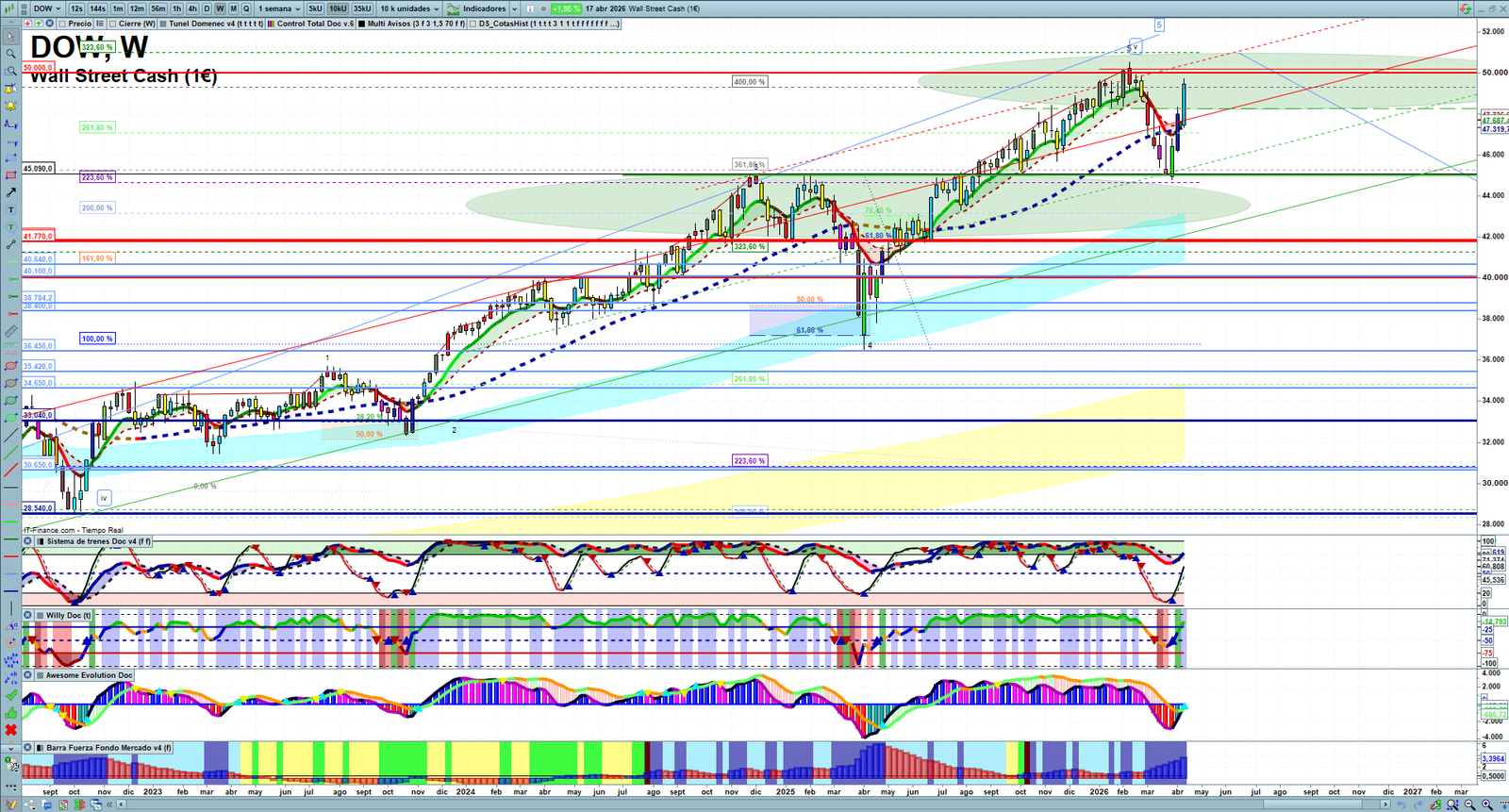The image size is (1509, 812).
Task: Click the 400,00 % Fibonacci label
Action: click(x=750, y=82)
